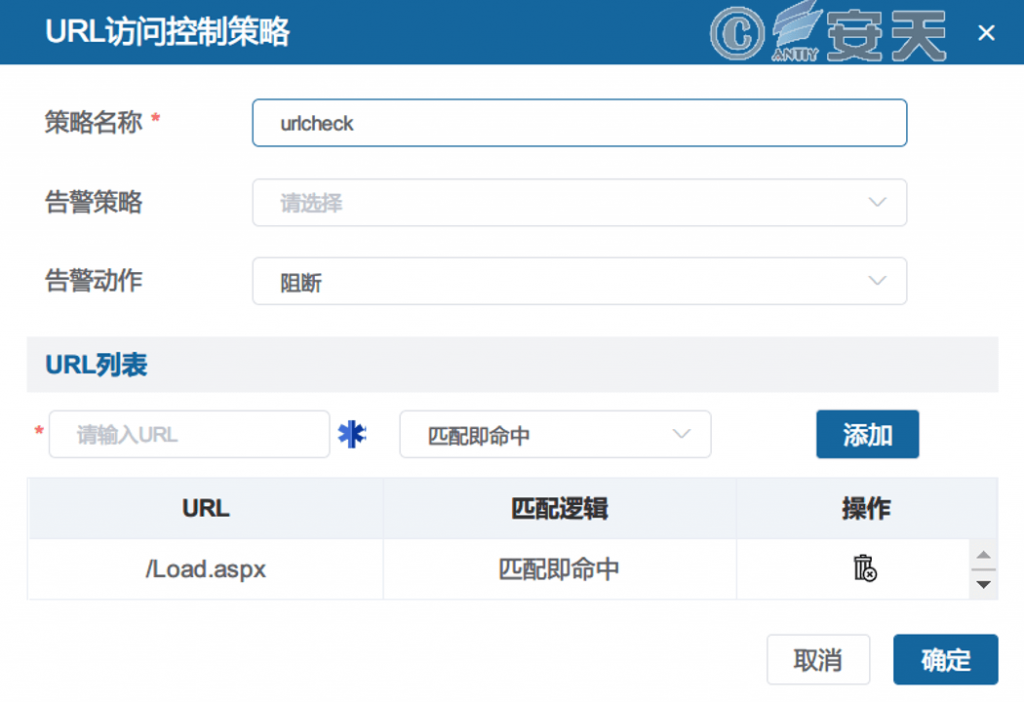Select the /Load.aspx cell in table
Viewport: 1024px width, 702px height.
[206, 569]
